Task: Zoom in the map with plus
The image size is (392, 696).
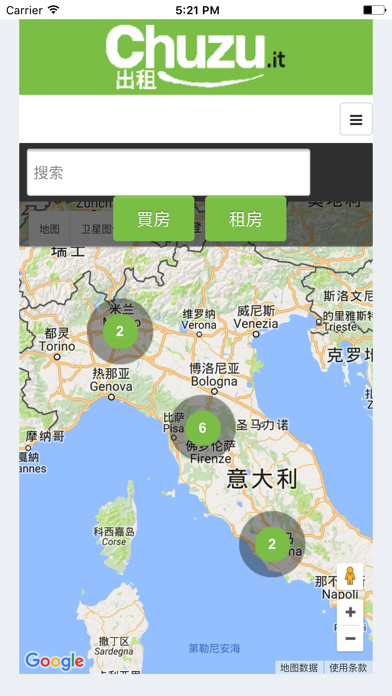Action: pos(350,613)
